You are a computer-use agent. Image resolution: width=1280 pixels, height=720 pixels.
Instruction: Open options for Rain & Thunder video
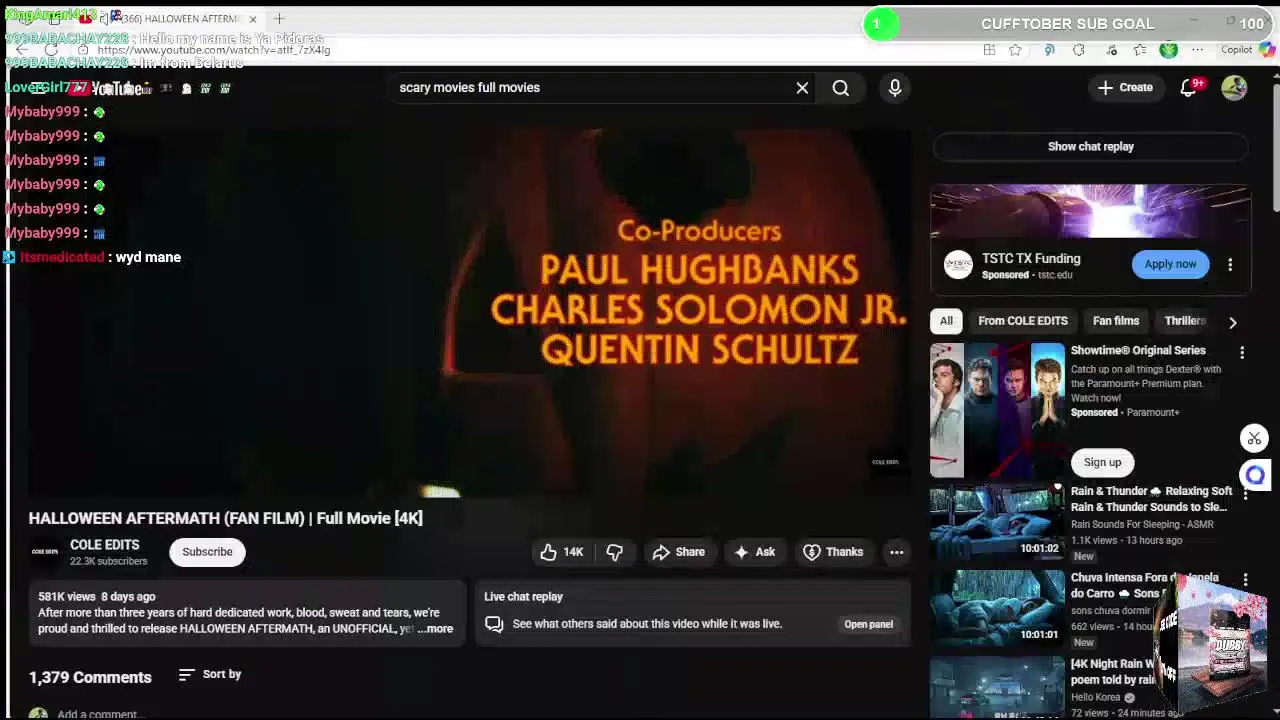[1245, 493]
